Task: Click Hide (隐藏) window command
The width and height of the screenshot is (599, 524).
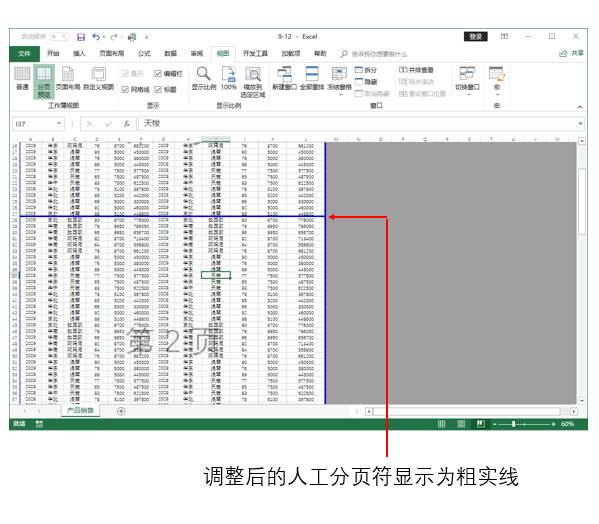Action: tap(366, 82)
